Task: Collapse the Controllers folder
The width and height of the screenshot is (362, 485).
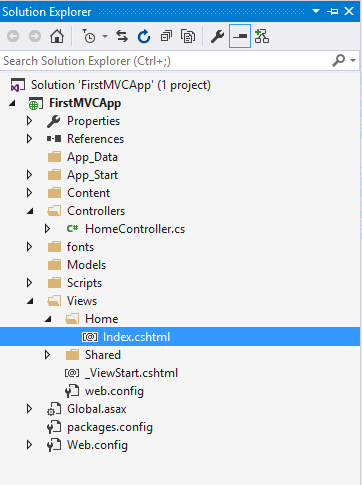Action: tap(30, 211)
